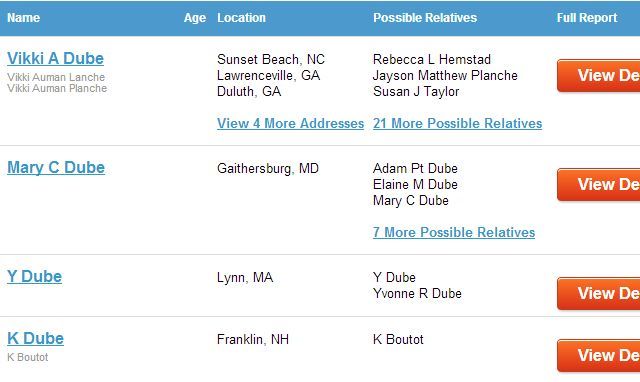Open the Y Dube name link

click(35, 277)
